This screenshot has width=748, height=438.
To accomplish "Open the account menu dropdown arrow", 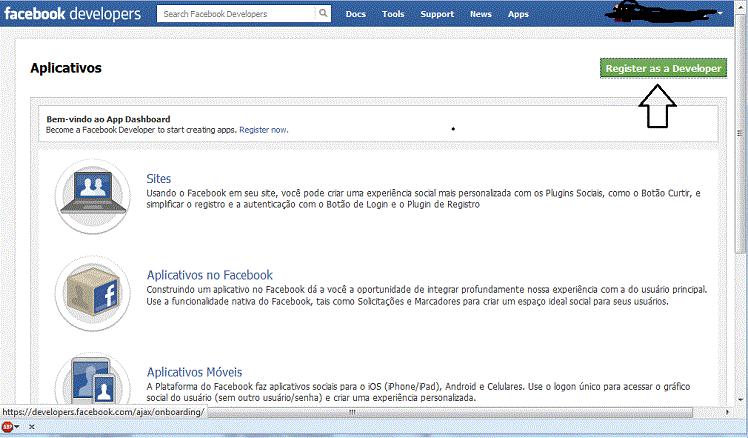I will click(x=720, y=13).
